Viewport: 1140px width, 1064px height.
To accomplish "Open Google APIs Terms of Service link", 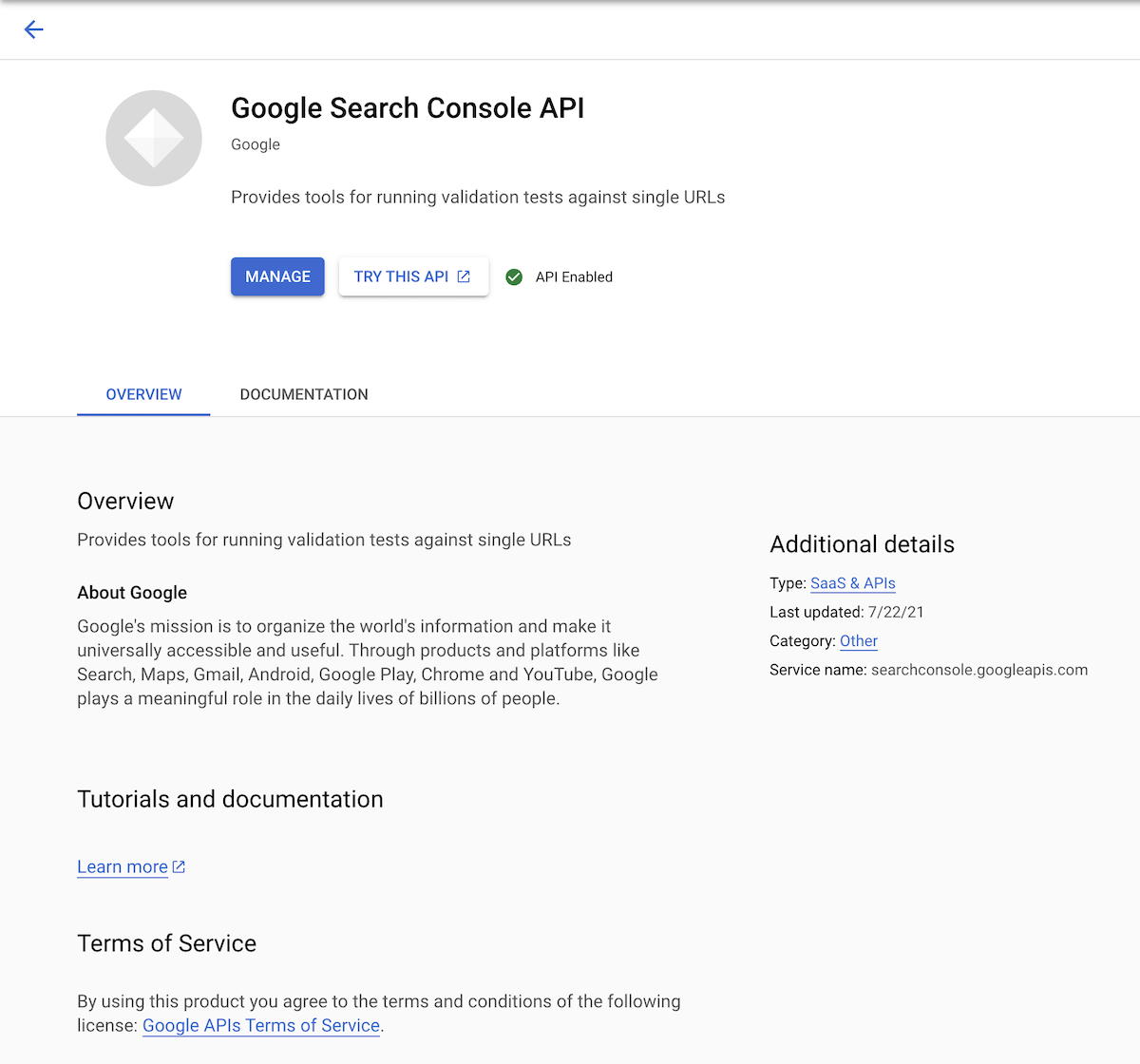I will click(x=261, y=1025).
